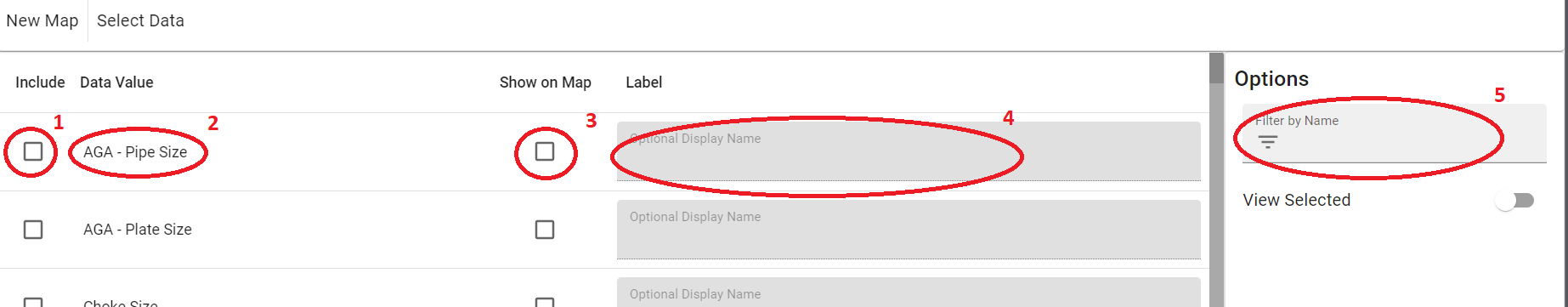Click the Show on Map column header

click(545, 82)
